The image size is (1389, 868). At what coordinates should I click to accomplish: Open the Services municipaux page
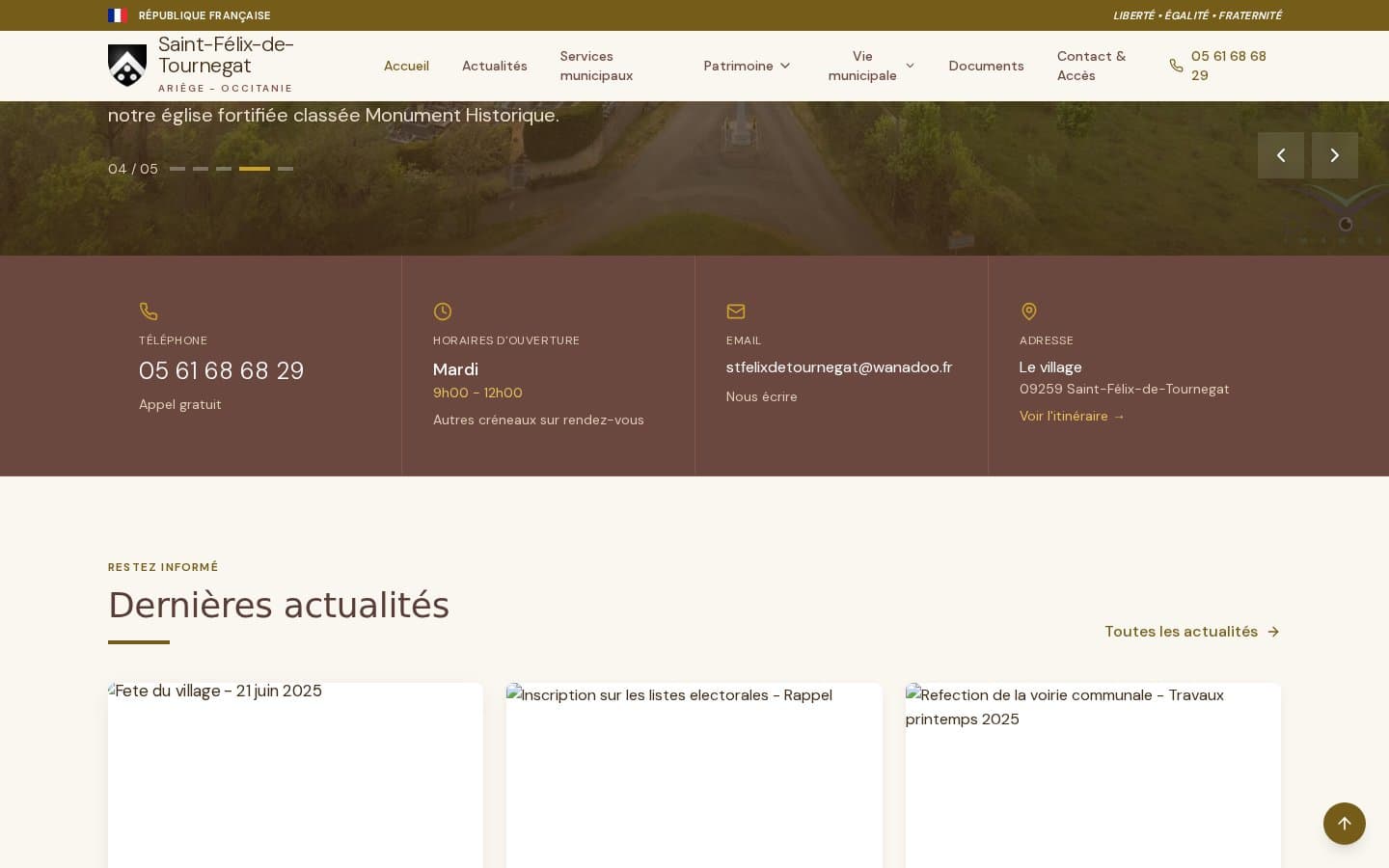[597, 66]
